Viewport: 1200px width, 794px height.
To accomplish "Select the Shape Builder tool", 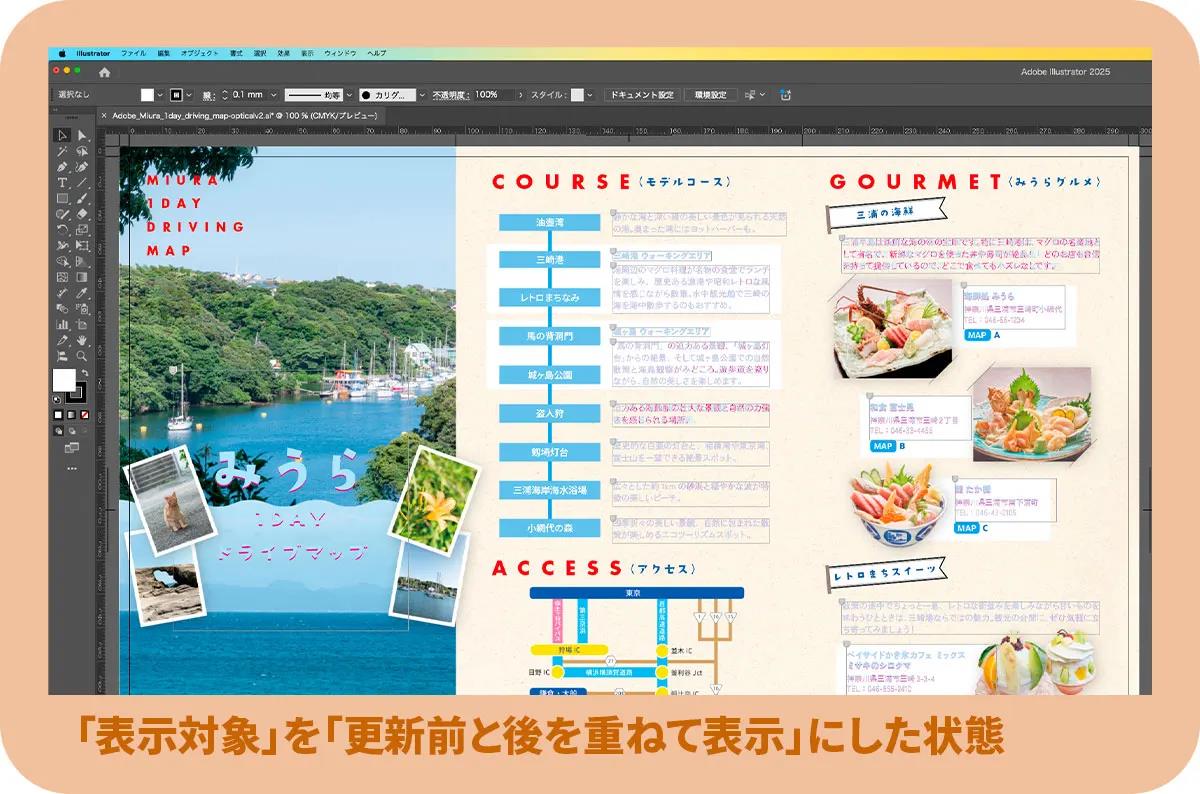I will [x=62, y=261].
